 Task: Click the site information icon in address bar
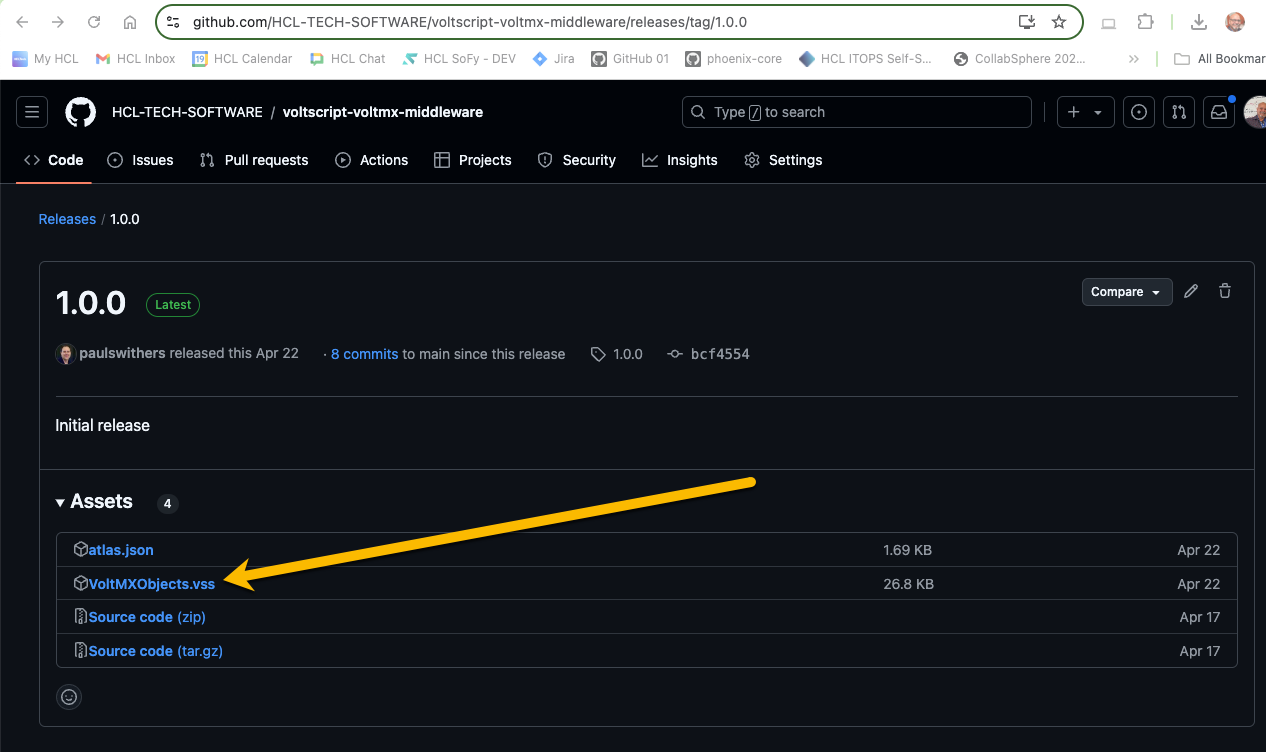(173, 22)
